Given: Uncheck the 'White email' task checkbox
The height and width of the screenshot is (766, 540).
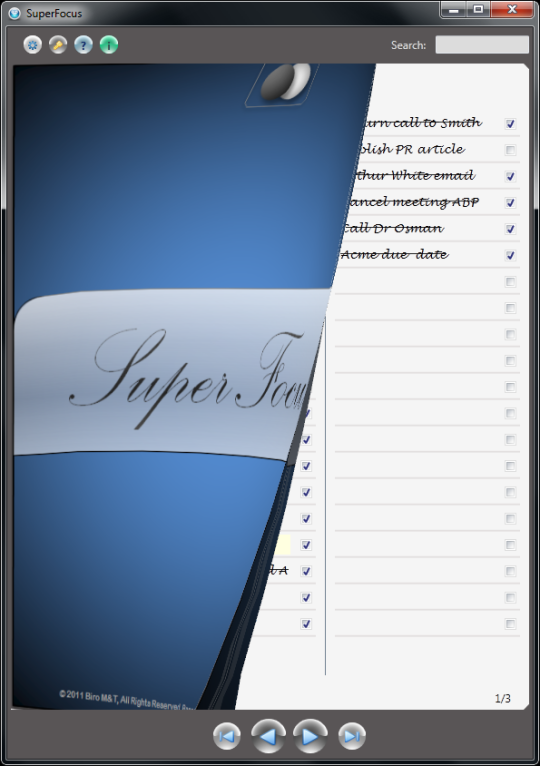Looking at the screenshot, I should click(x=511, y=176).
